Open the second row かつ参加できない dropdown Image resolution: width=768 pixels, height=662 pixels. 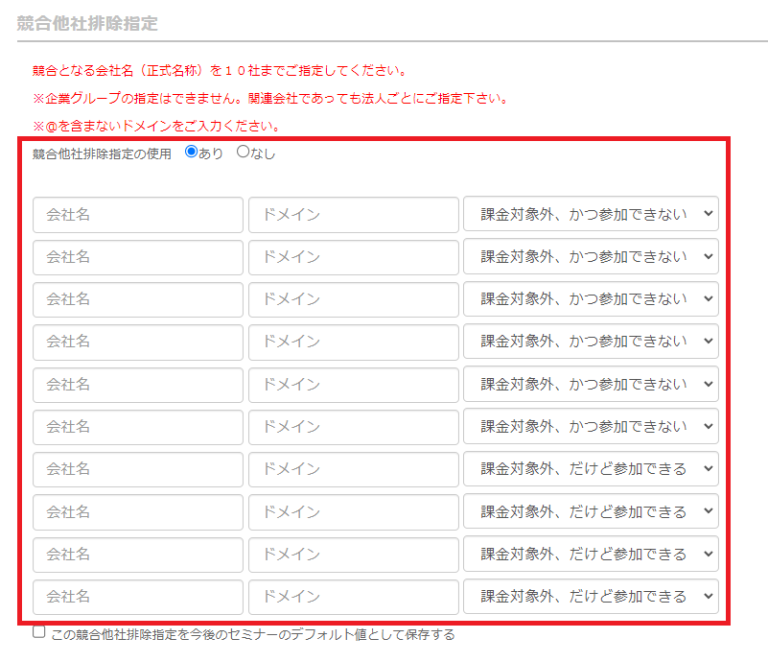pyautogui.click(x=590, y=257)
